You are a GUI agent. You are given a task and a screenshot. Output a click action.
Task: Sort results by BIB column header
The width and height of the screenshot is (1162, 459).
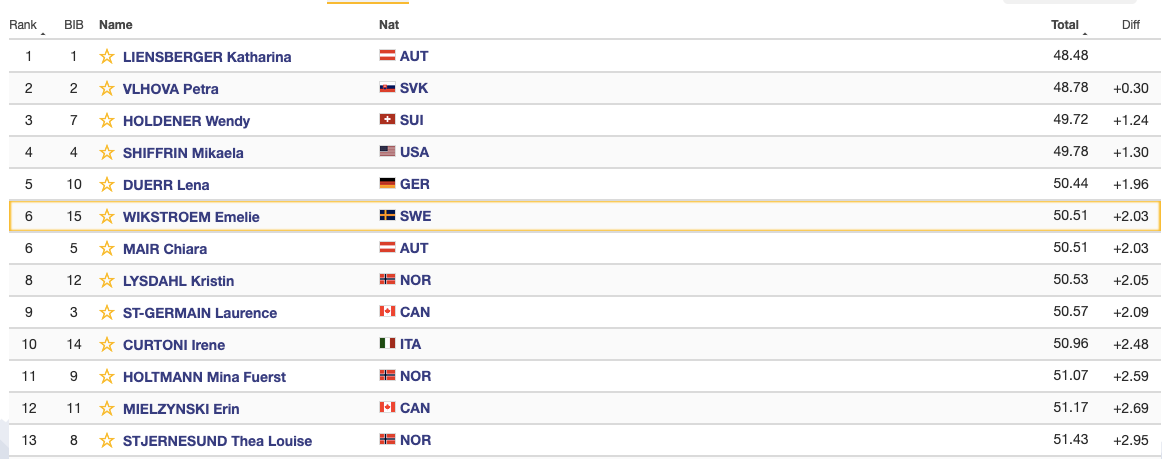[73, 25]
